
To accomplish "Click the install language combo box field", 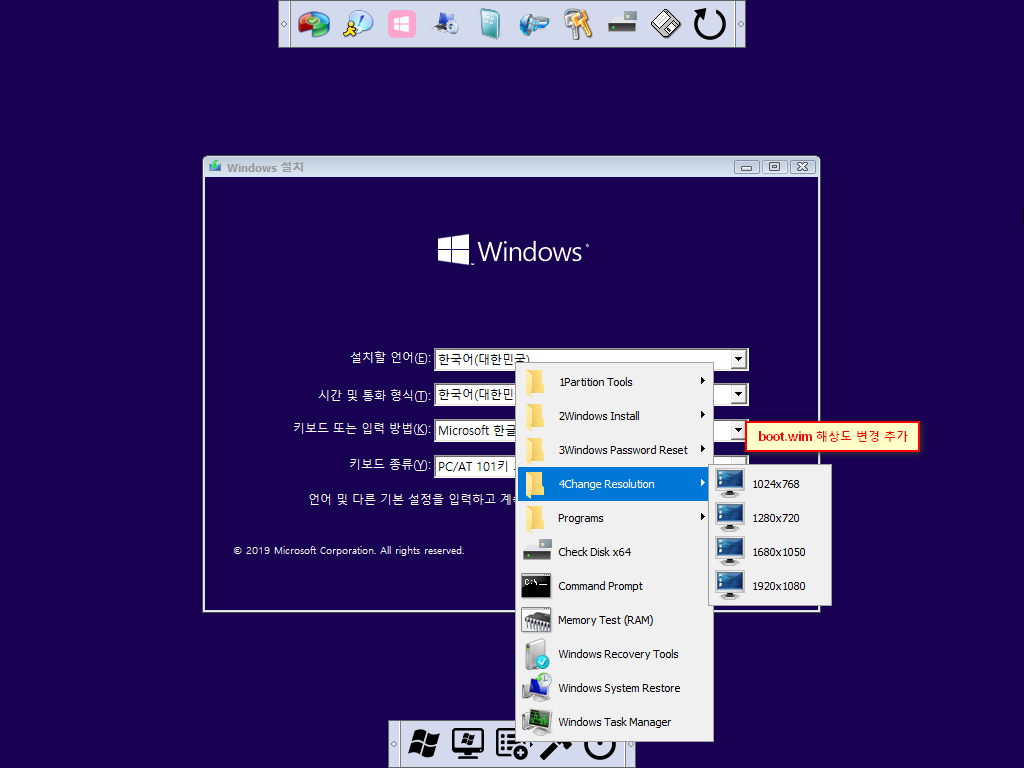I will point(591,359).
